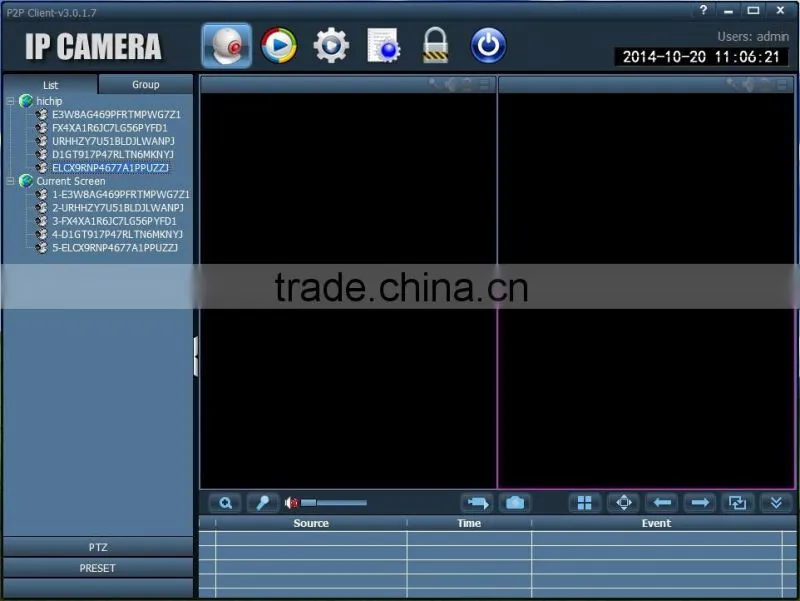
Task: Click the Users: admin label
Action: tap(753, 37)
